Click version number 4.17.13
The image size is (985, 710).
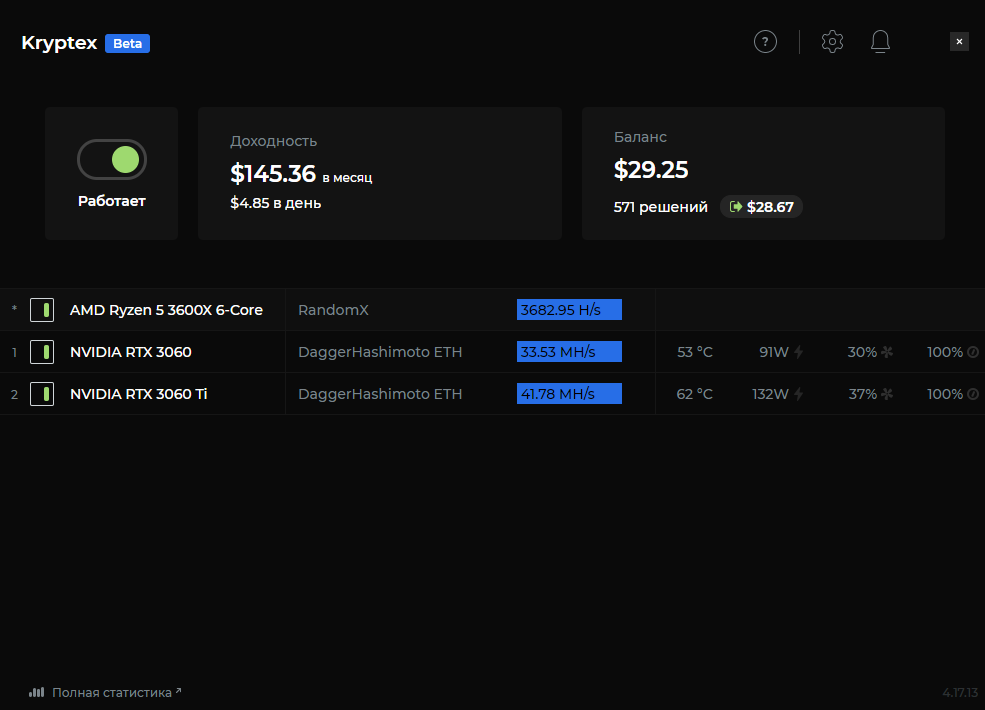point(960,692)
